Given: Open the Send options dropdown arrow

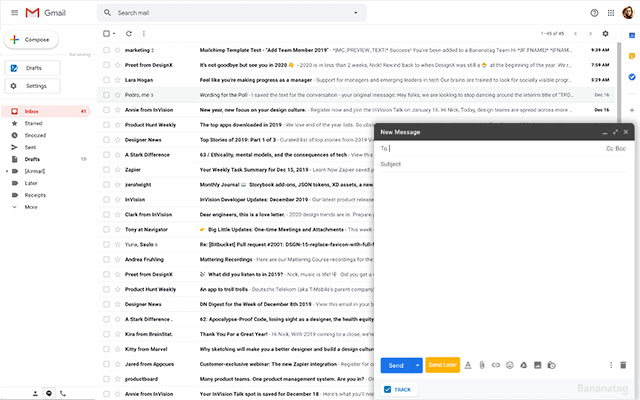Looking at the screenshot, I should 417,365.
